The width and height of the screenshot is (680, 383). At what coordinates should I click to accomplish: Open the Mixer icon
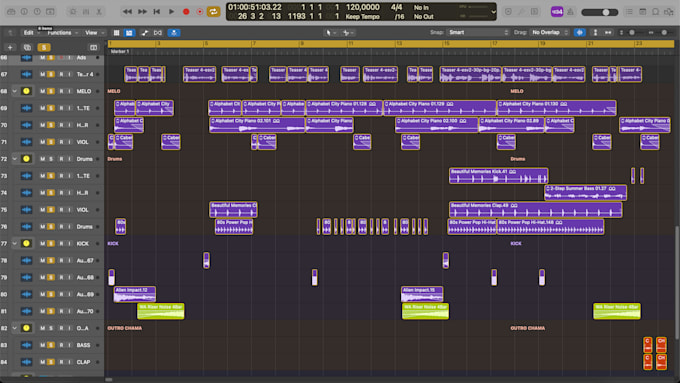(x=86, y=12)
